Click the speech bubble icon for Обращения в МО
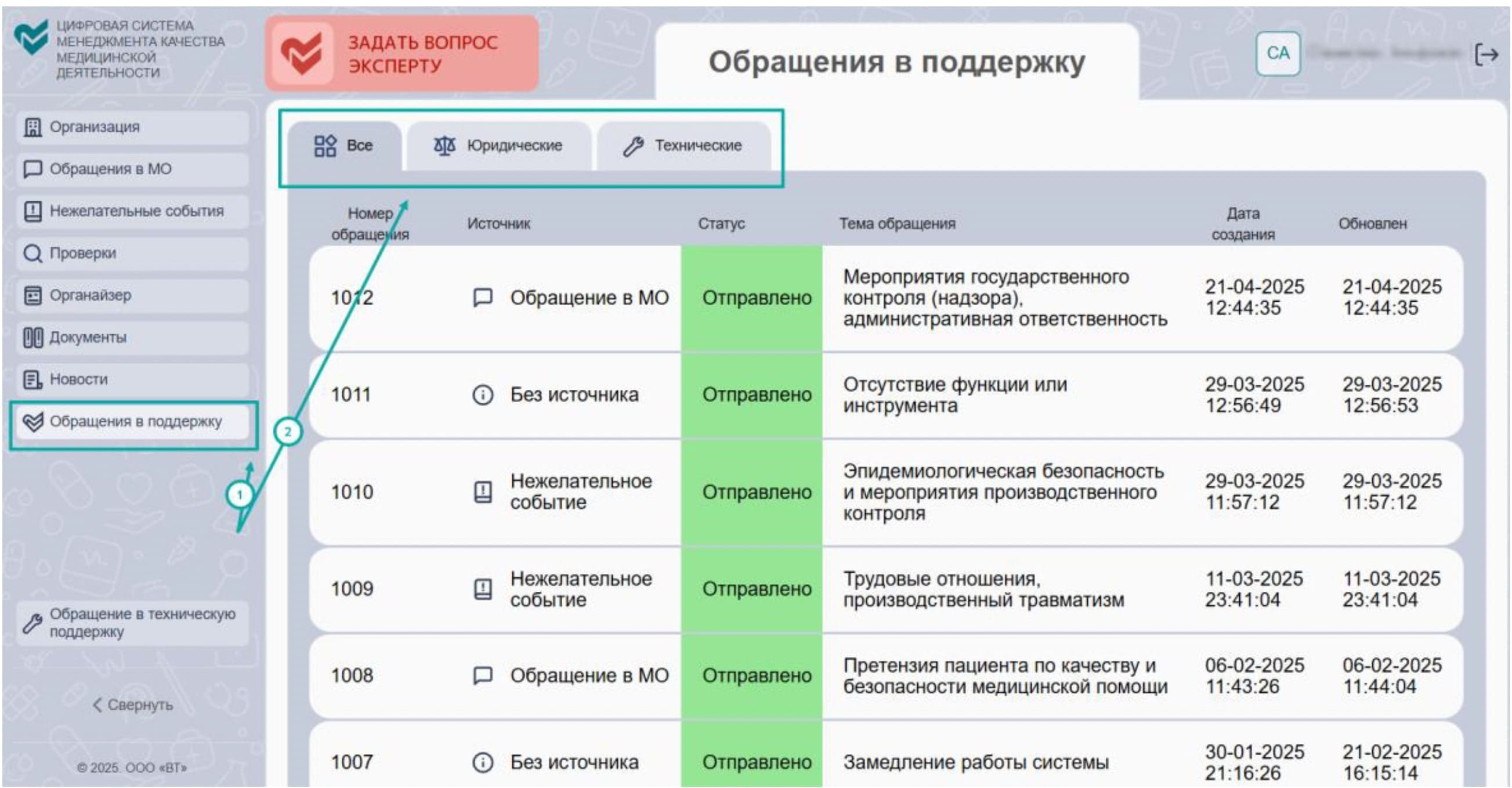 (x=32, y=169)
